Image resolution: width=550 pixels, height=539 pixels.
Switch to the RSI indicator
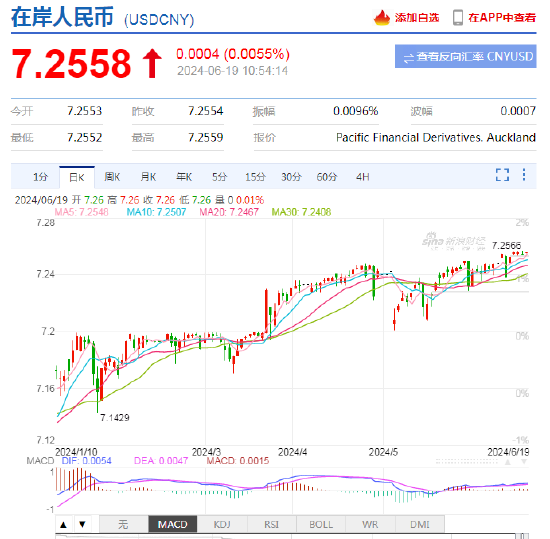[x=271, y=525]
